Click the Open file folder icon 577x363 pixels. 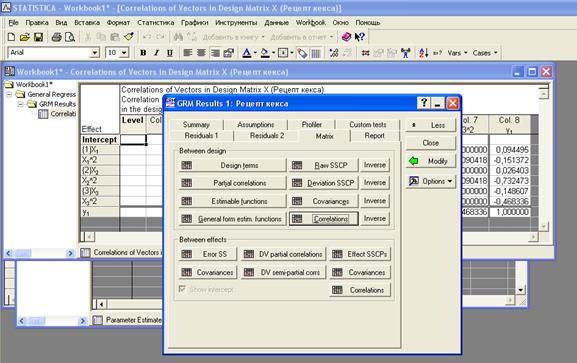[25, 37]
